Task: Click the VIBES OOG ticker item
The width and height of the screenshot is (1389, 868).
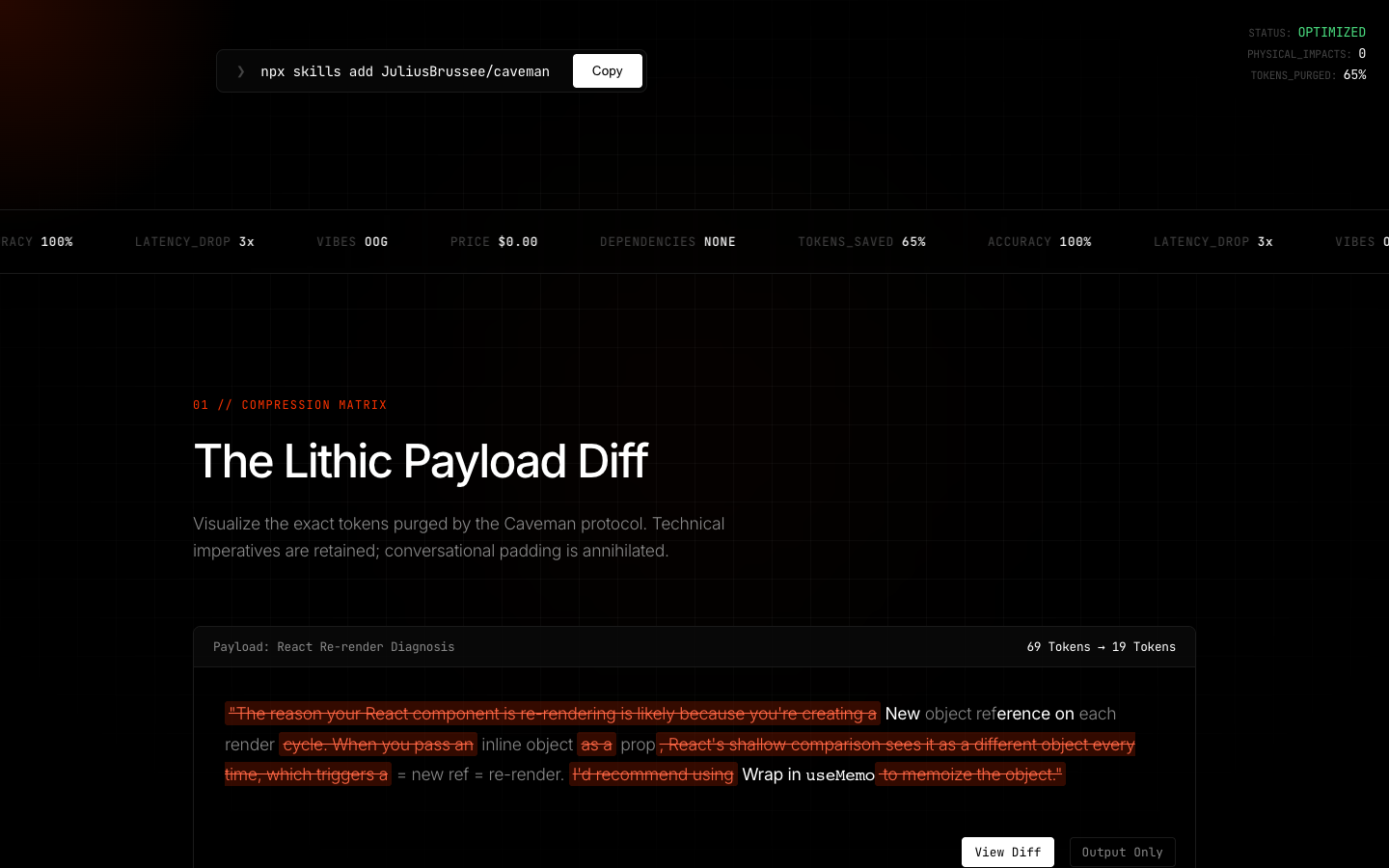Action: point(352,242)
